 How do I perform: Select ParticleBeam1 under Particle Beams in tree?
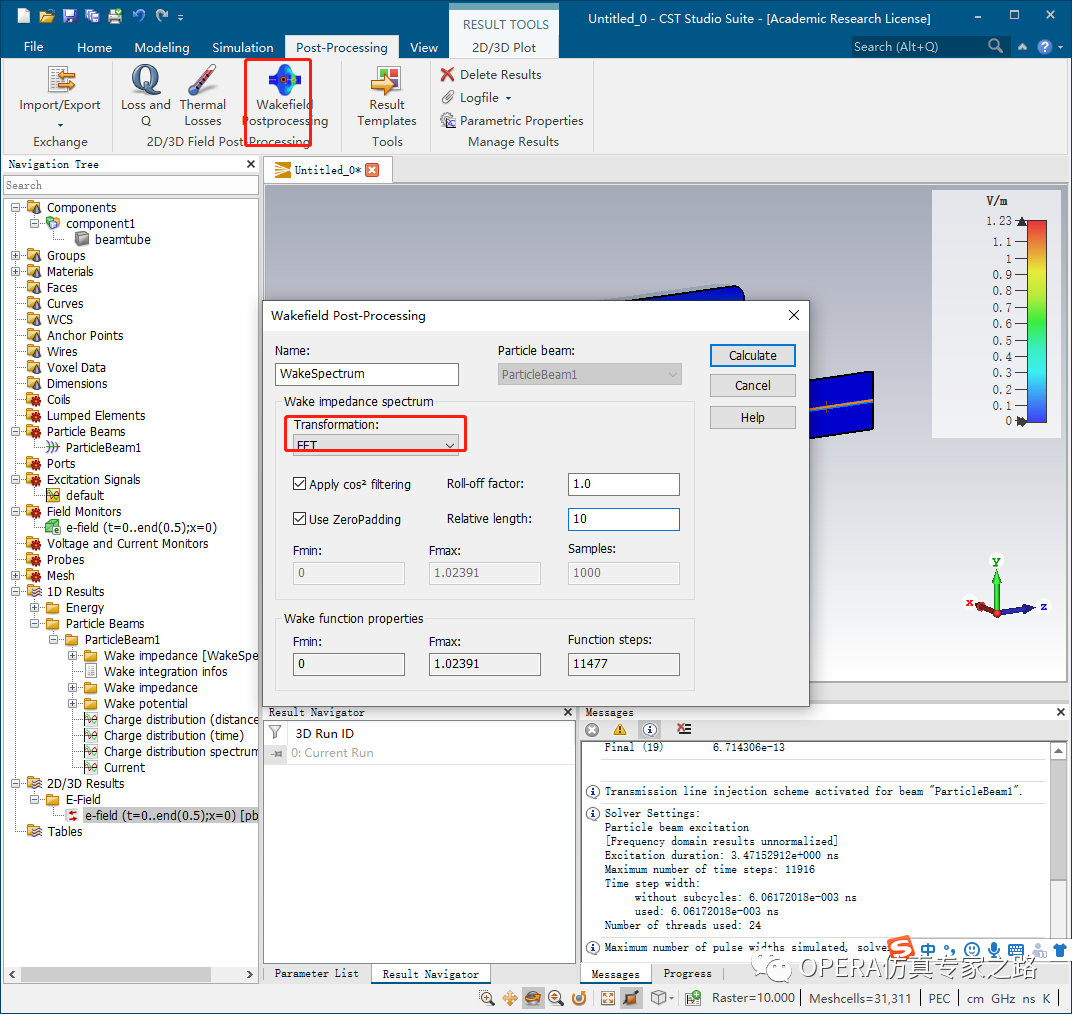coord(103,448)
